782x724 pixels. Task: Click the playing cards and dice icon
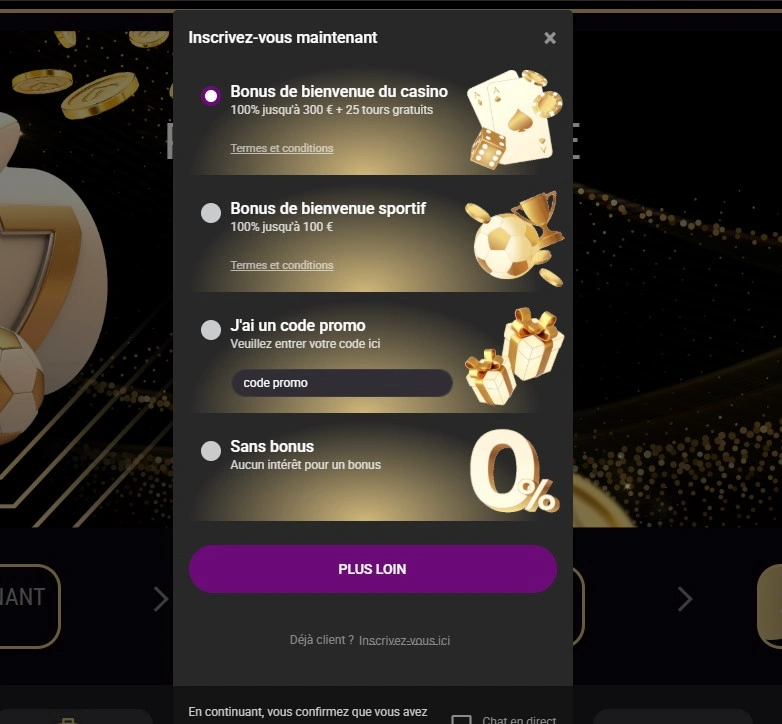(x=514, y=118)
